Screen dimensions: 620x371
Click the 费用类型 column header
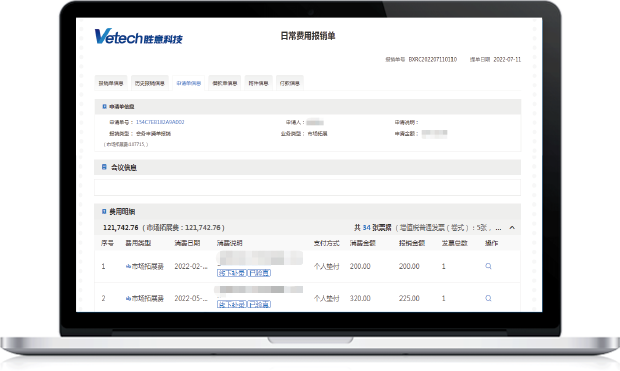click(138, 243)
